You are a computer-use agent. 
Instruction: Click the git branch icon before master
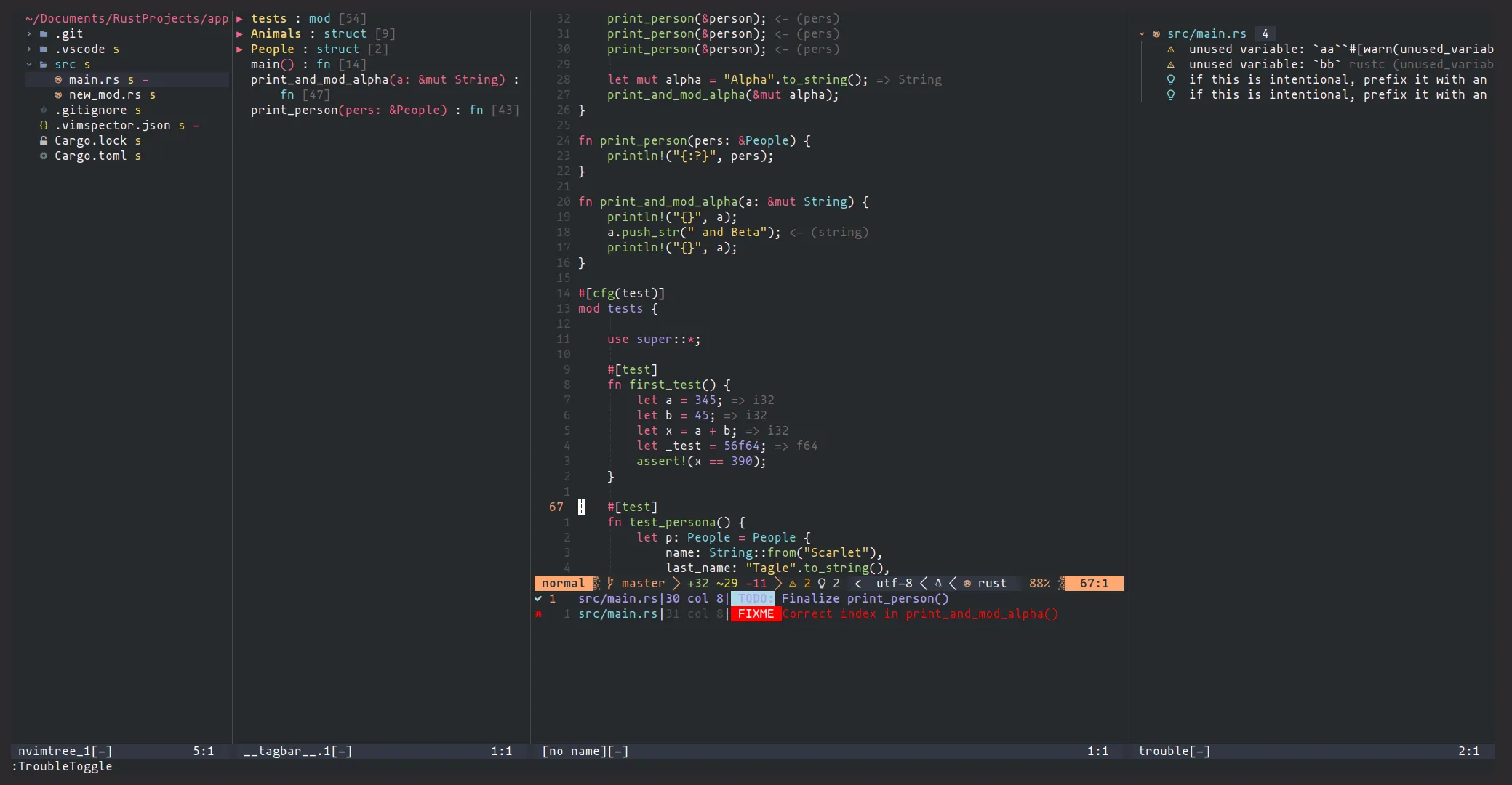[x=610, y=583]
